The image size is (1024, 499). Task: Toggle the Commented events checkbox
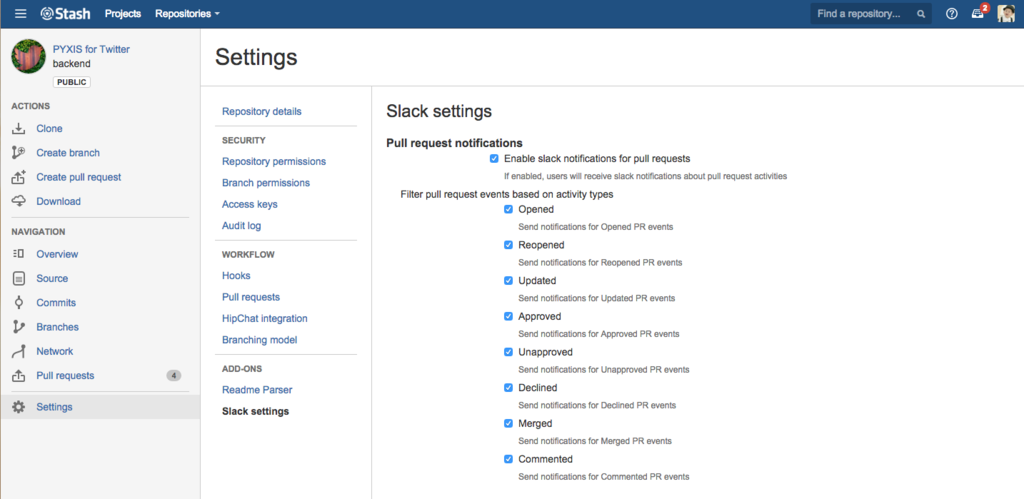[509, 459]
